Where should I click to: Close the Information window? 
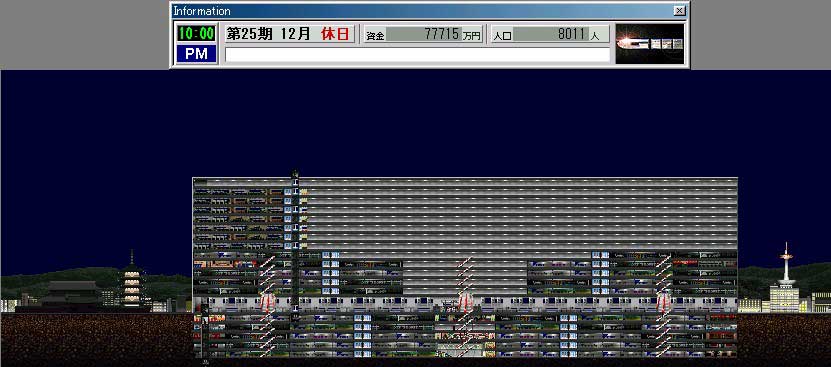point(679,11)
